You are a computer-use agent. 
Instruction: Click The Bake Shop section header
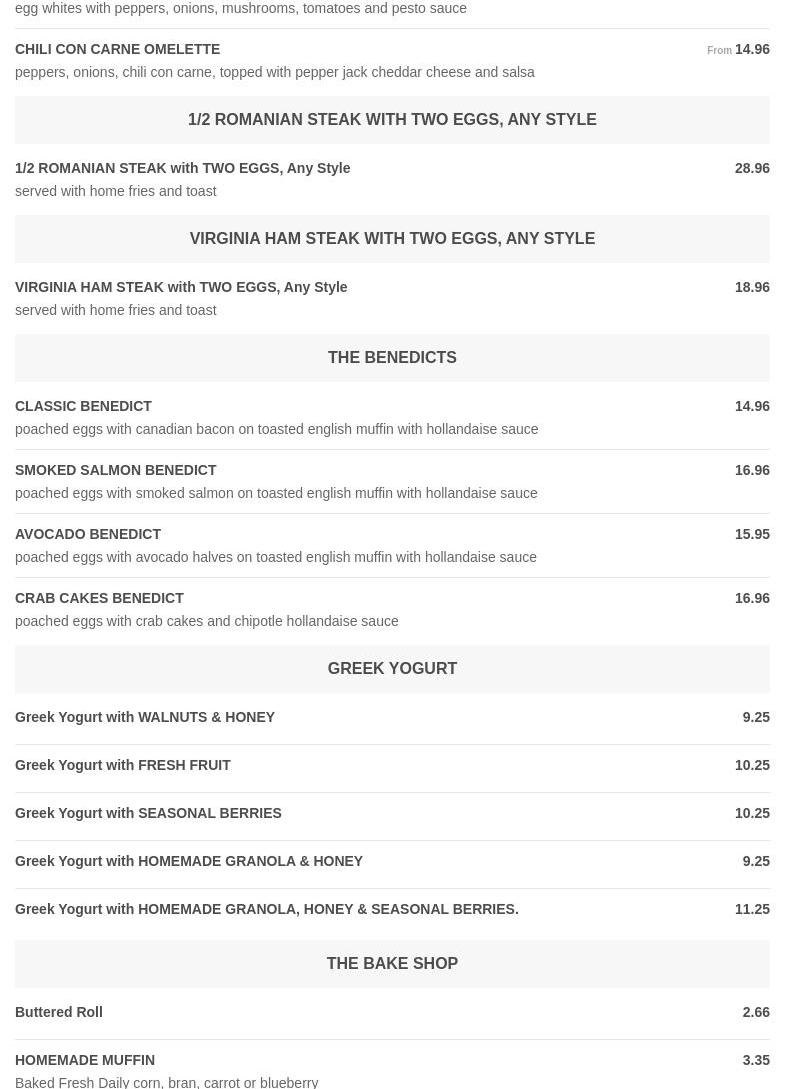(392, 964)
